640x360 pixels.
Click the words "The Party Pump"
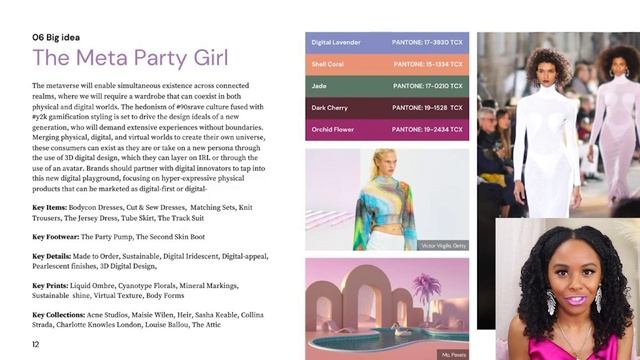[107, 237]
